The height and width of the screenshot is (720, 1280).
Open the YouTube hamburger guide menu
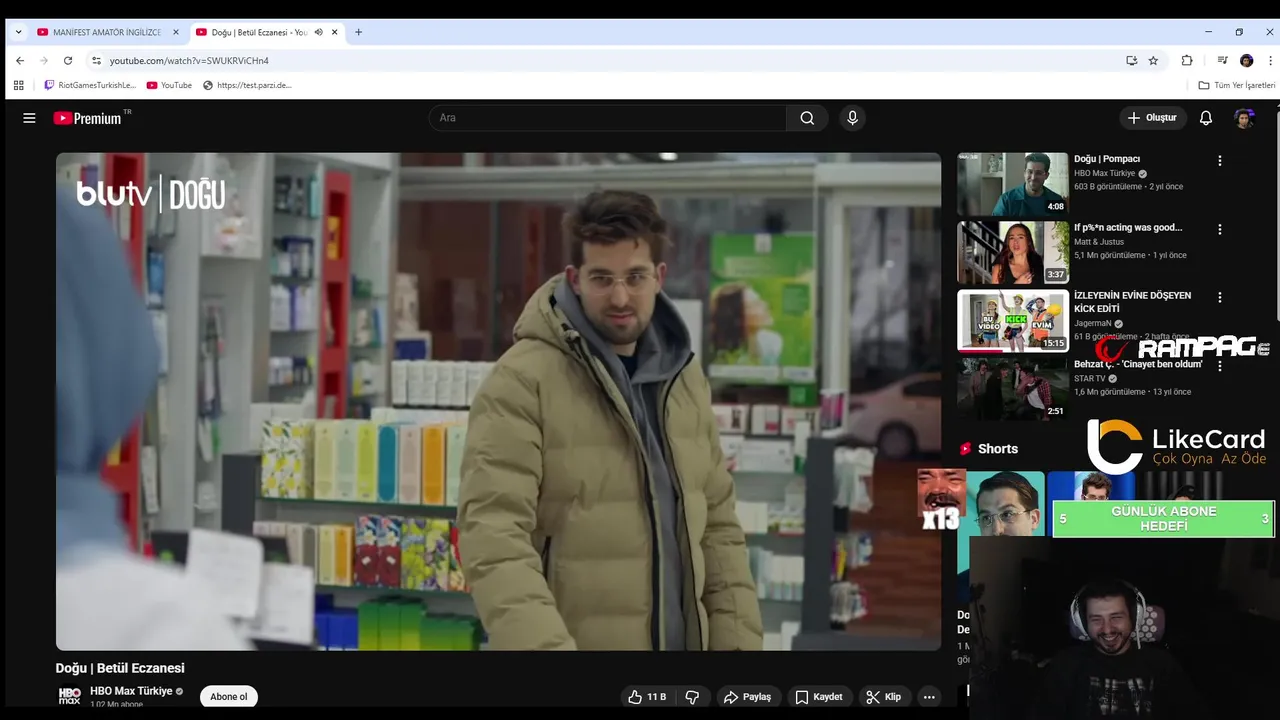click(x=29, y=118)
